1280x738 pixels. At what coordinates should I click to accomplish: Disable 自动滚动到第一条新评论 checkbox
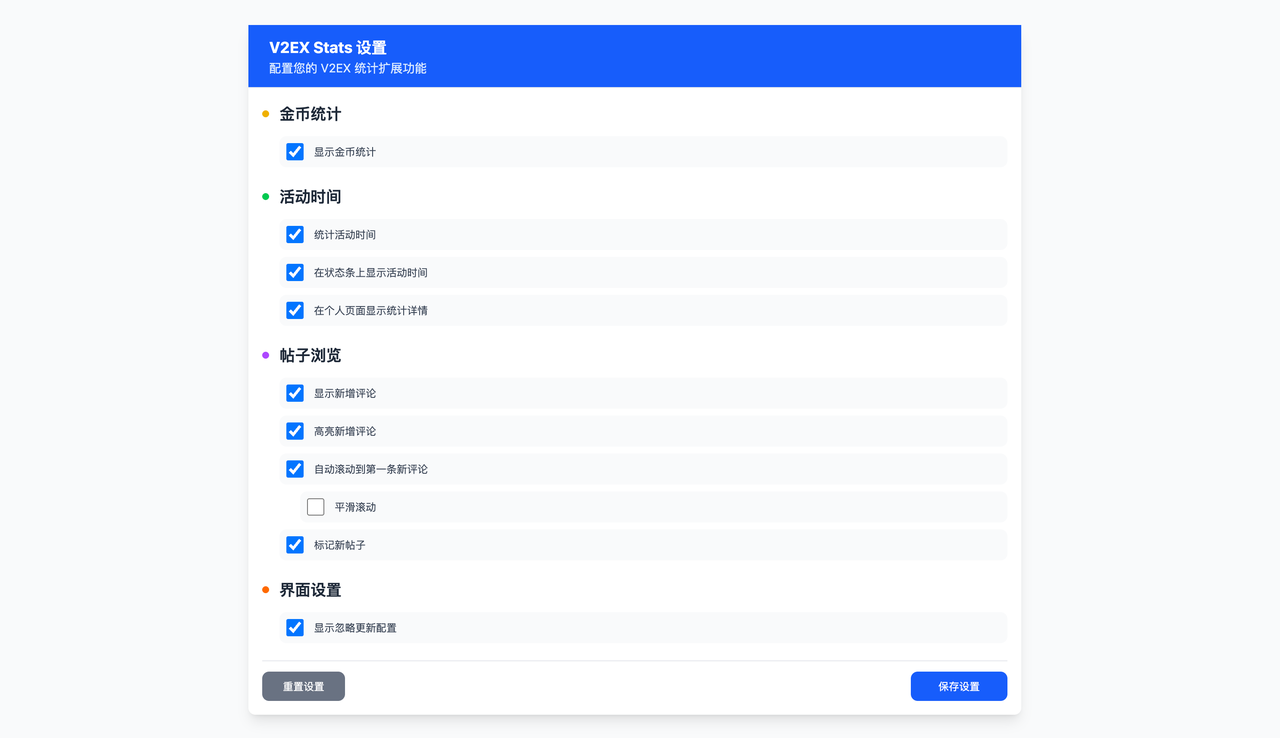[x=295, y=469]
